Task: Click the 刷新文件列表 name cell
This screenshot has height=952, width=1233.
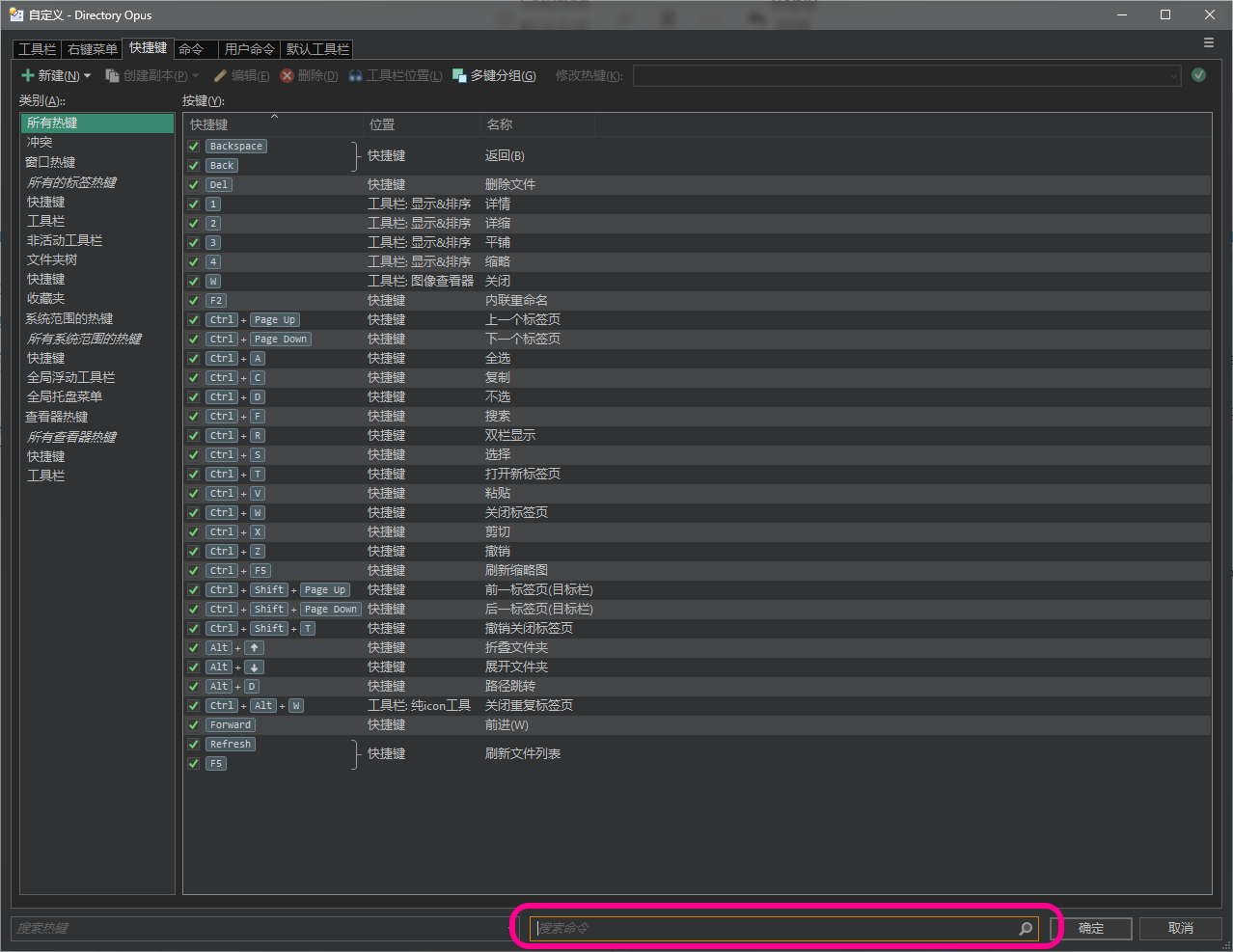Action: (x=523, y=753)
